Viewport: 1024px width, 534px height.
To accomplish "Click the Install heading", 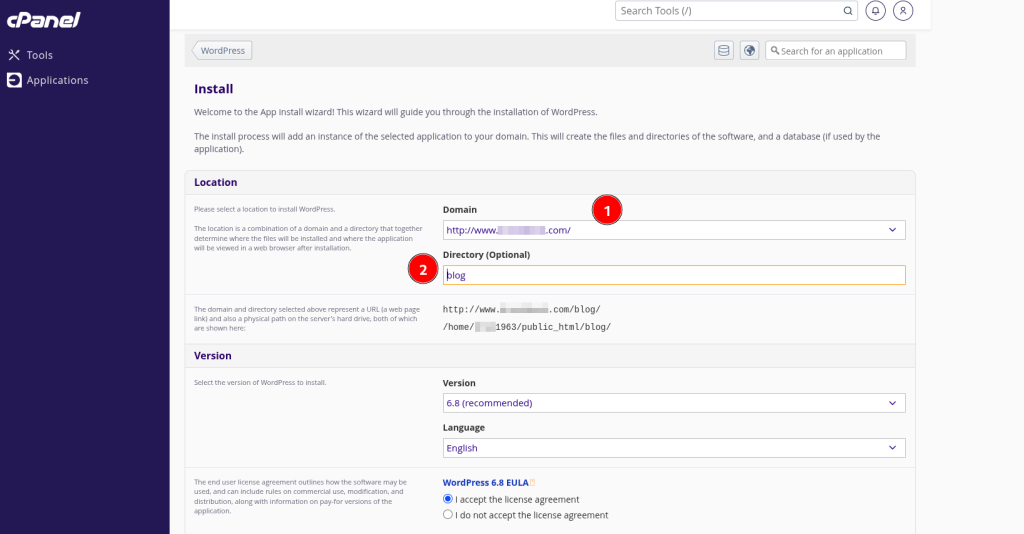I will [214, 89].
